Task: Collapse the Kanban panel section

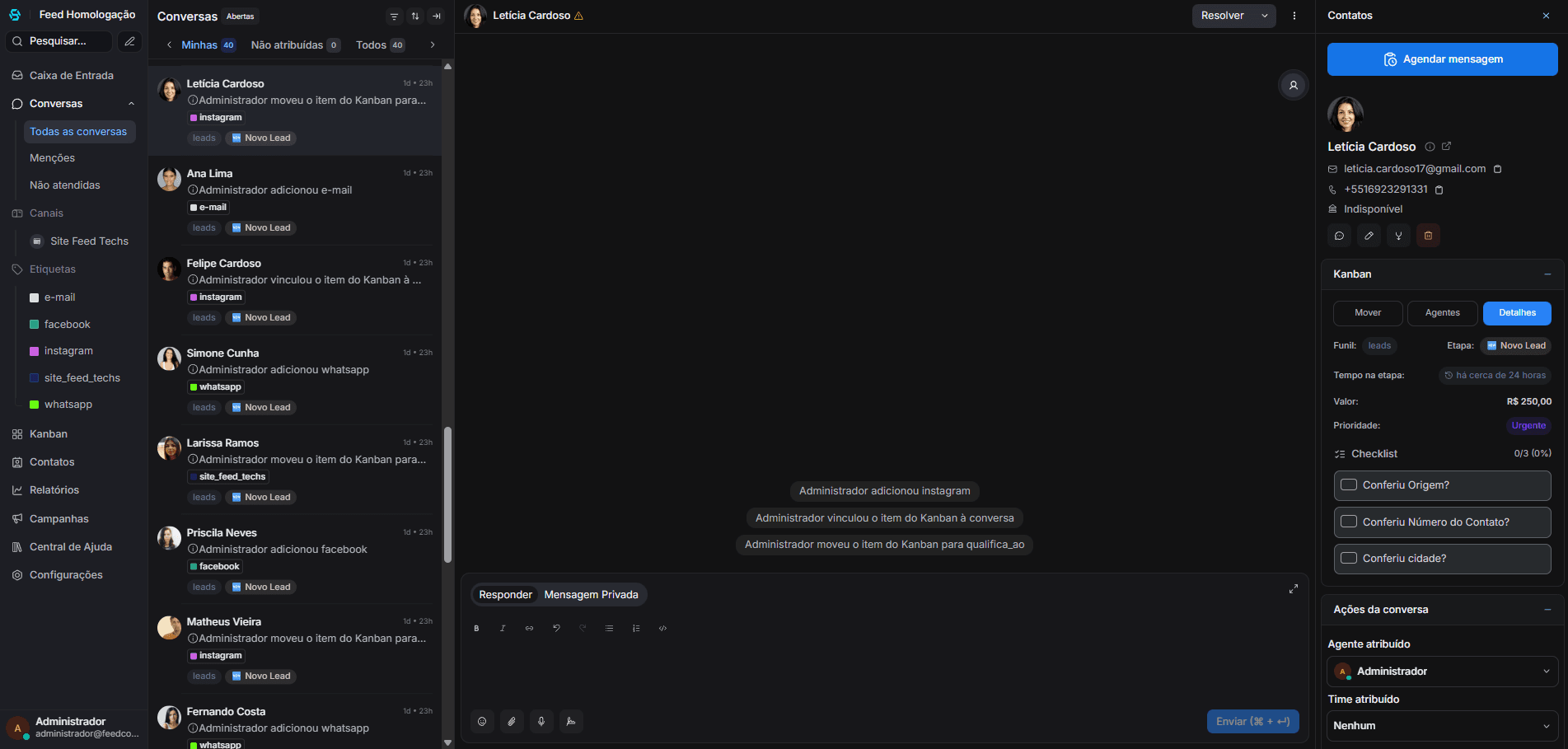Action: [1547, 274]
